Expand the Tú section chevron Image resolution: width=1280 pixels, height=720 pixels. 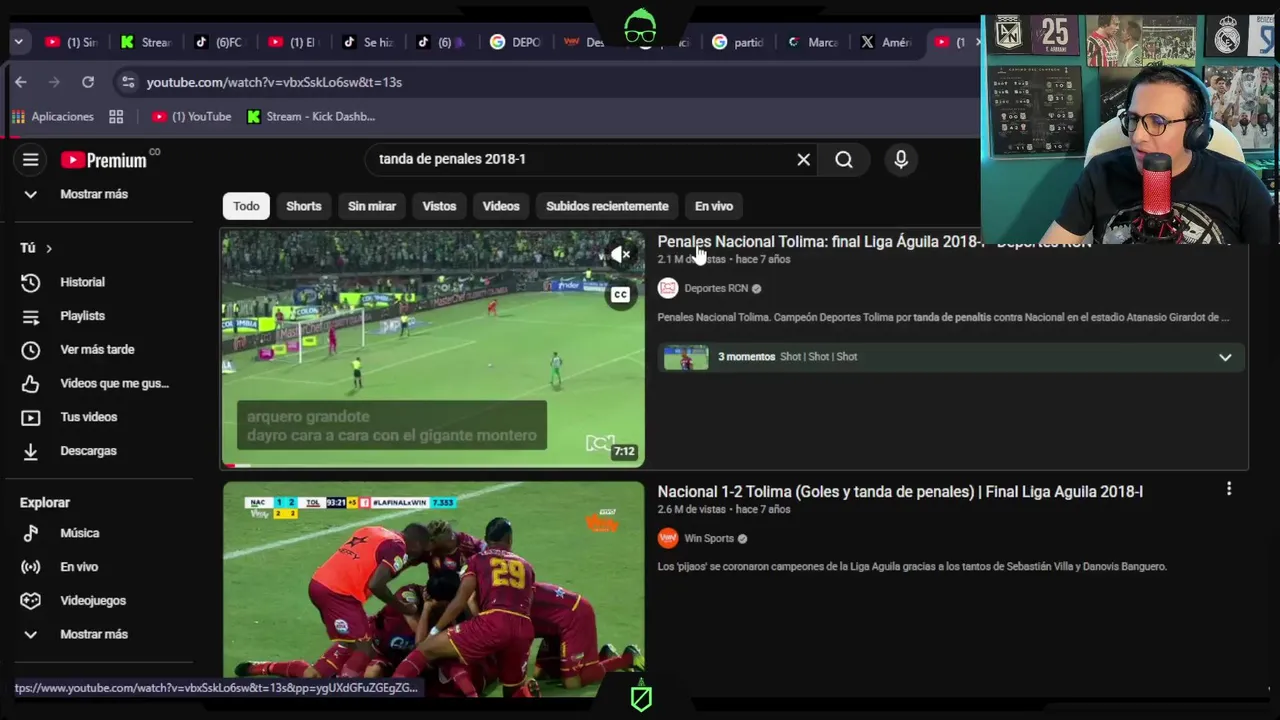click(48, 248)
